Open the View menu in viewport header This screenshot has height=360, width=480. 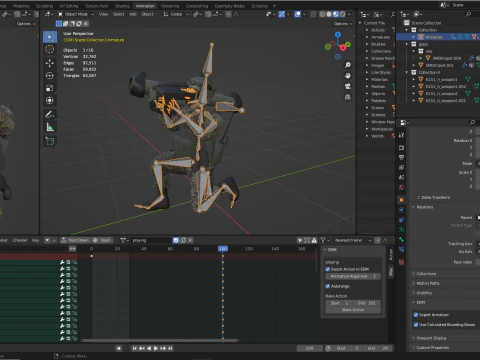103,14
